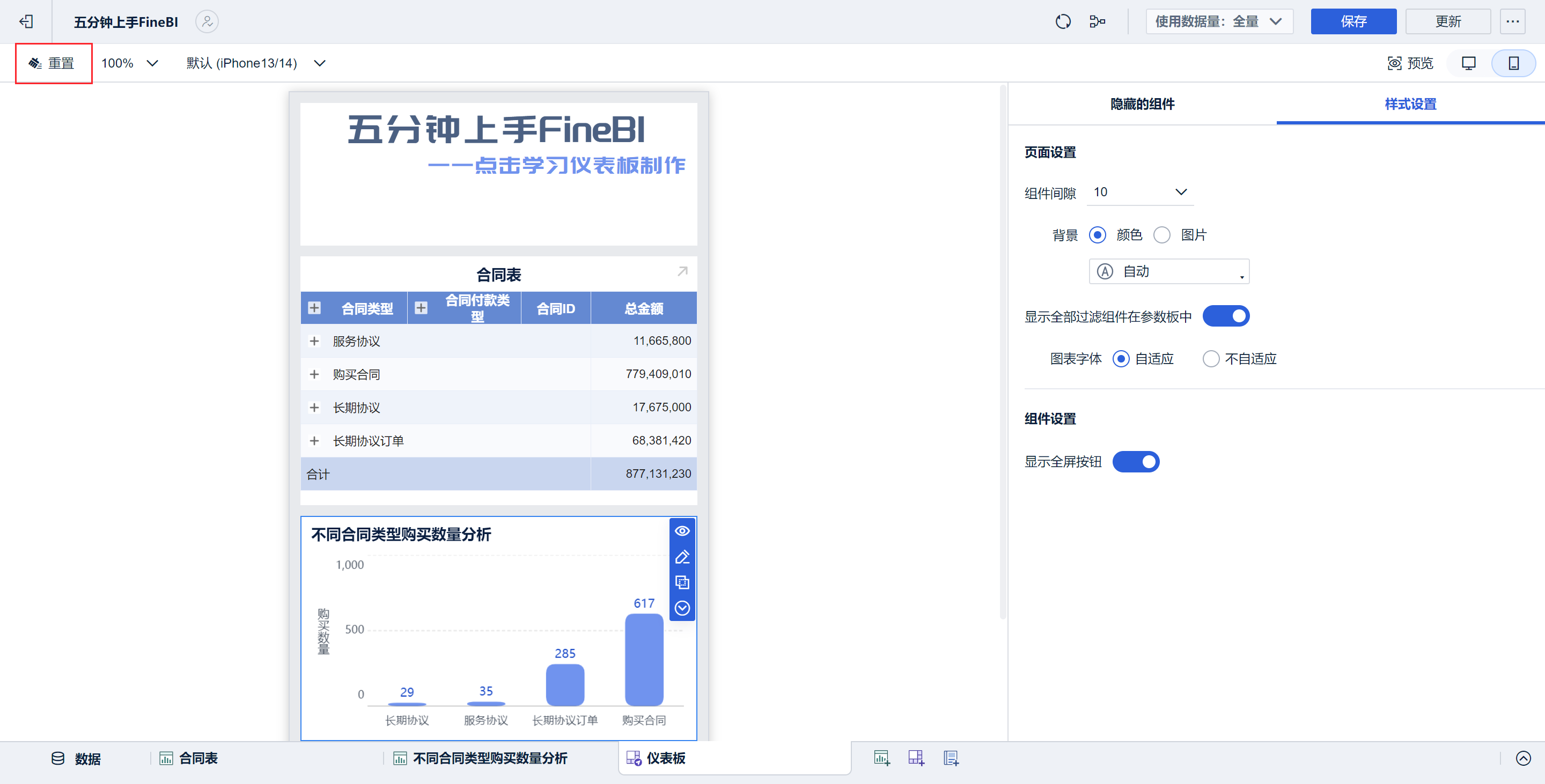Switch to 隐藏的组件 tab
1545x784 pixels.
point(1142,104)
